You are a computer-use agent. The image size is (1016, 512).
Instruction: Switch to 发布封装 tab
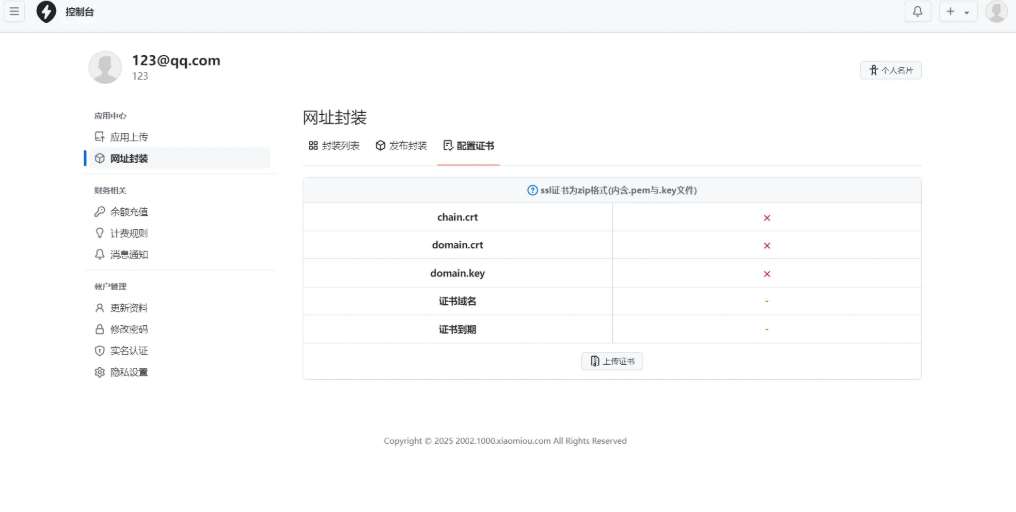tap(401, 146)
